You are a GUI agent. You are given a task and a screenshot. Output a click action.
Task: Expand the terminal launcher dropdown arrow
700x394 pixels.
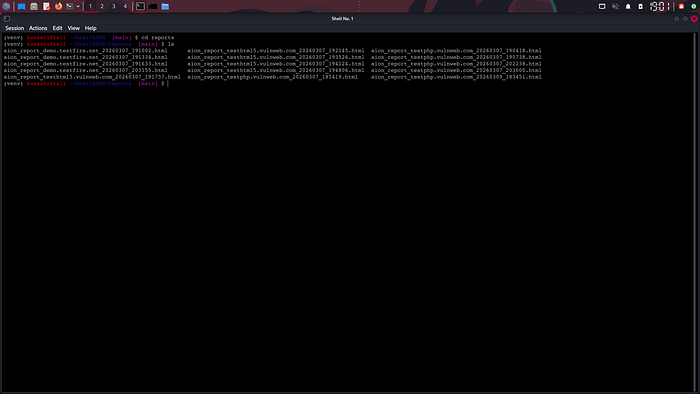(x=78, y=6)
